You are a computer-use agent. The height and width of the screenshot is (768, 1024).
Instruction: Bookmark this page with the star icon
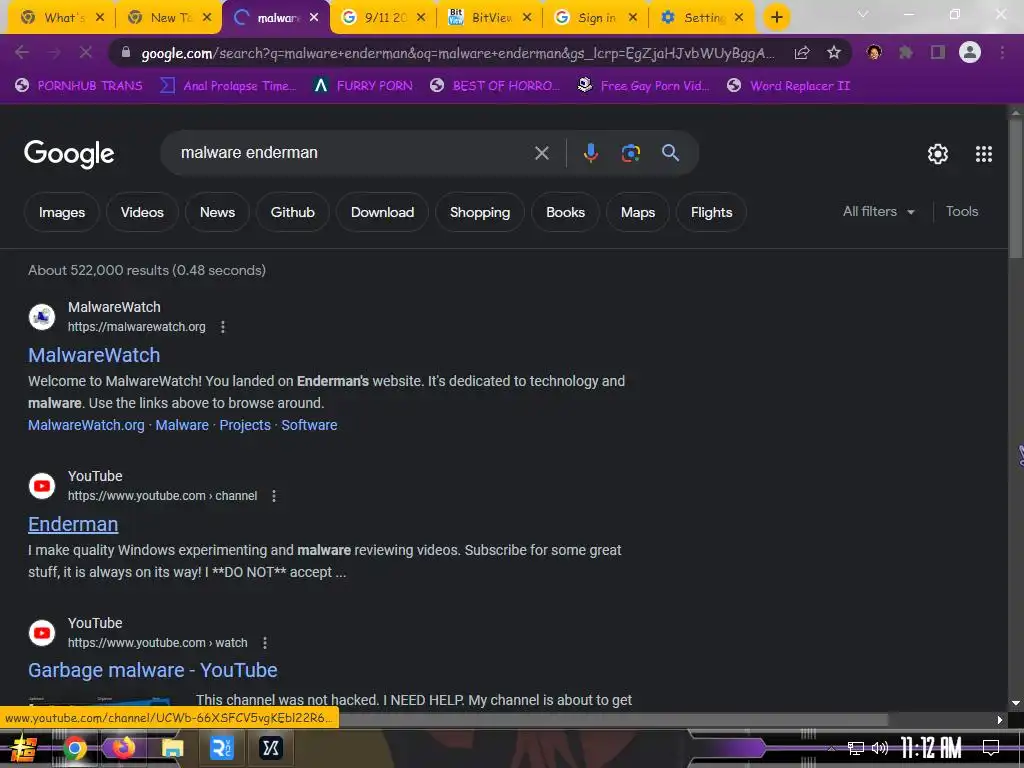pos(834,53)
